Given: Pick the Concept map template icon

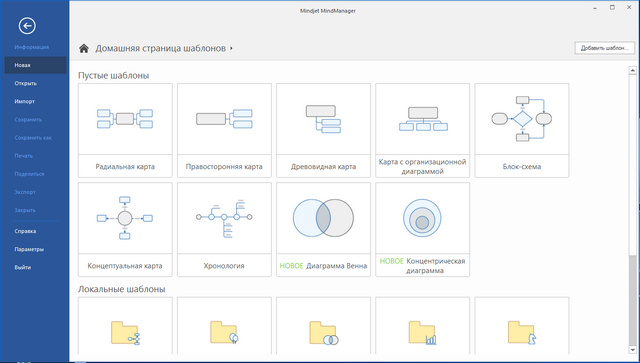Looking at the screenshot, I should [125, 218].
